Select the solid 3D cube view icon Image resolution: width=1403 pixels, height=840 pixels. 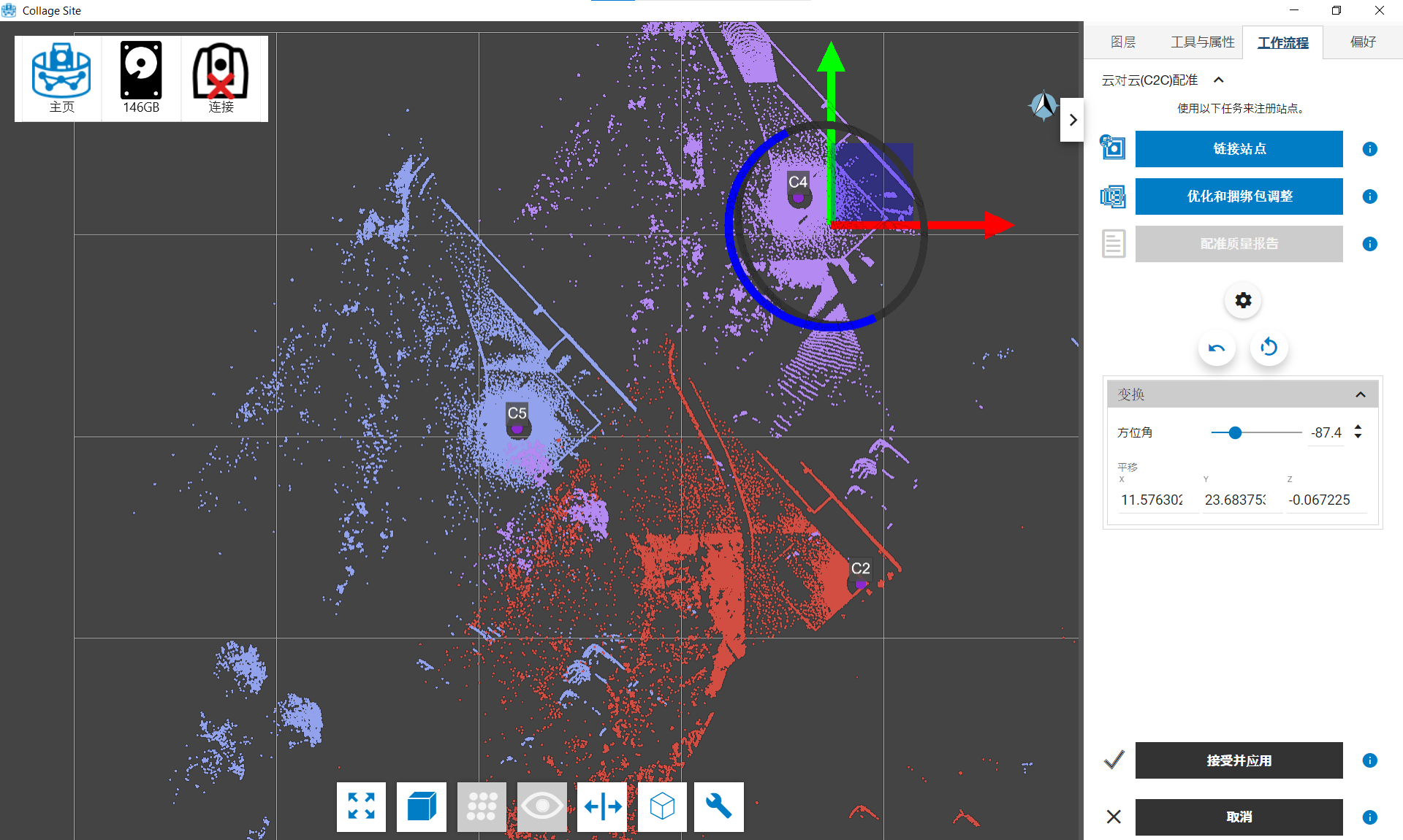[x=422, y=806]
